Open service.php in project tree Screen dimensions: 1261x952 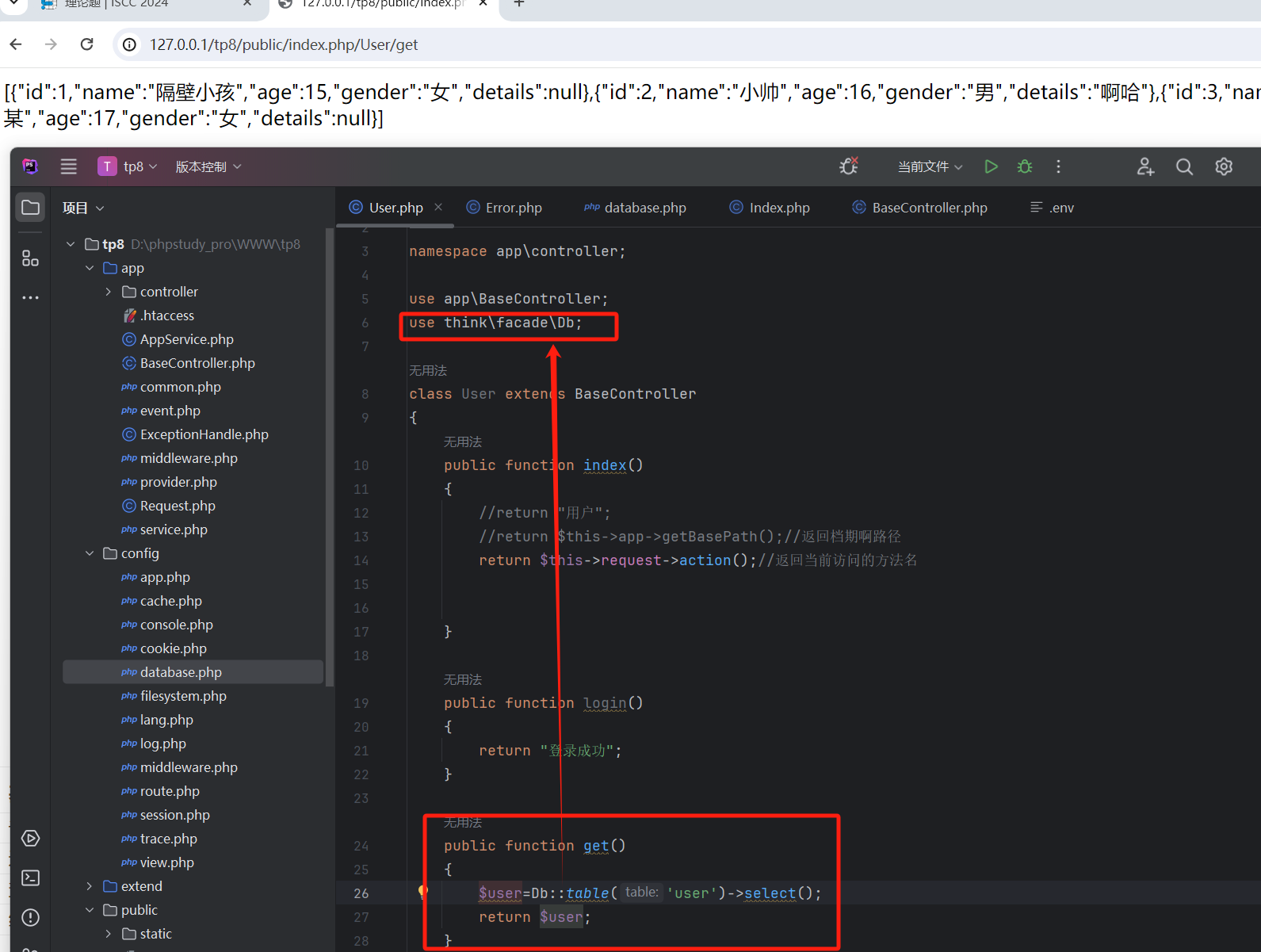(164, 530)
